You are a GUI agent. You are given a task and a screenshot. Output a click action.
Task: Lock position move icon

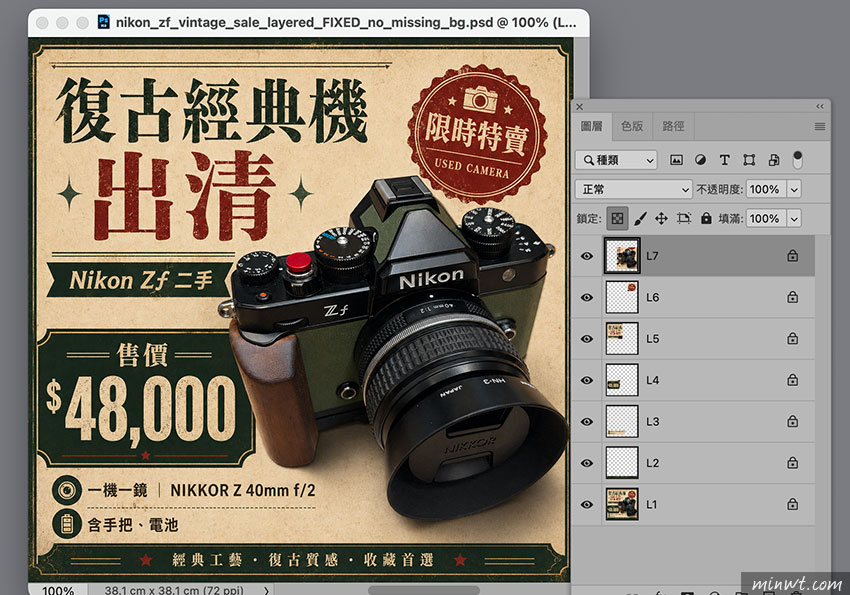(661, 218)
